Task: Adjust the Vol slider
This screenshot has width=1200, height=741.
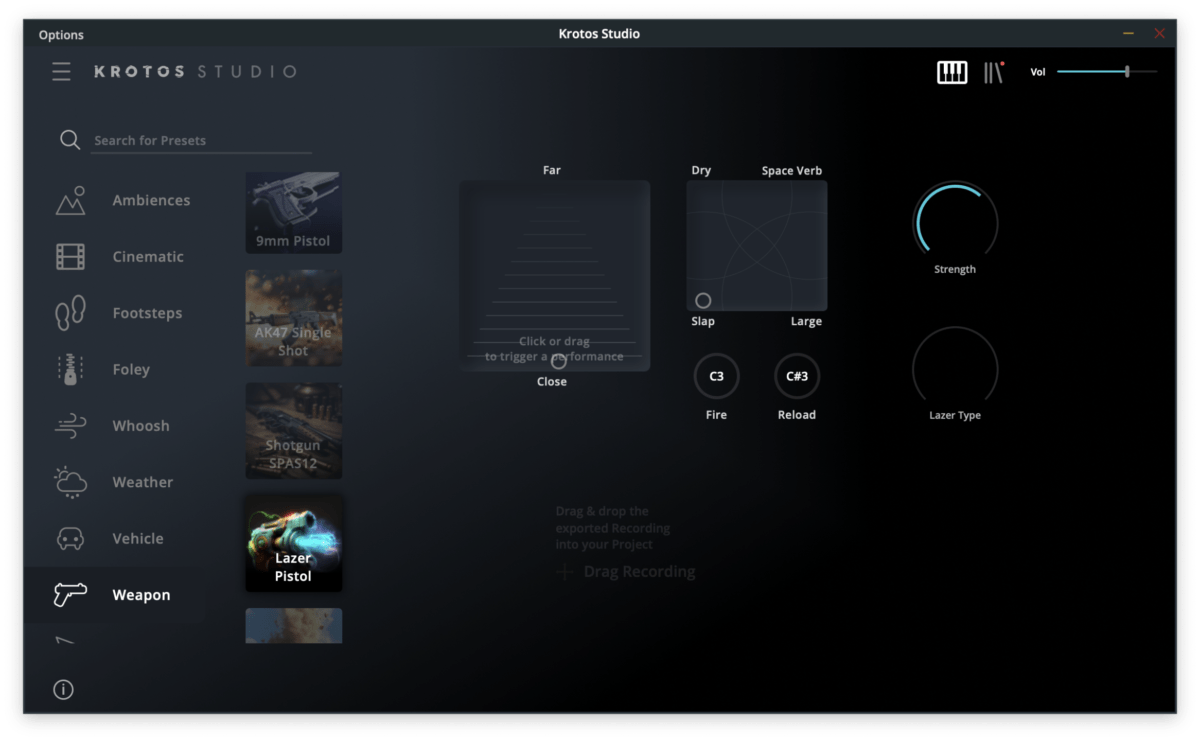Action: tap(1129, 72)
